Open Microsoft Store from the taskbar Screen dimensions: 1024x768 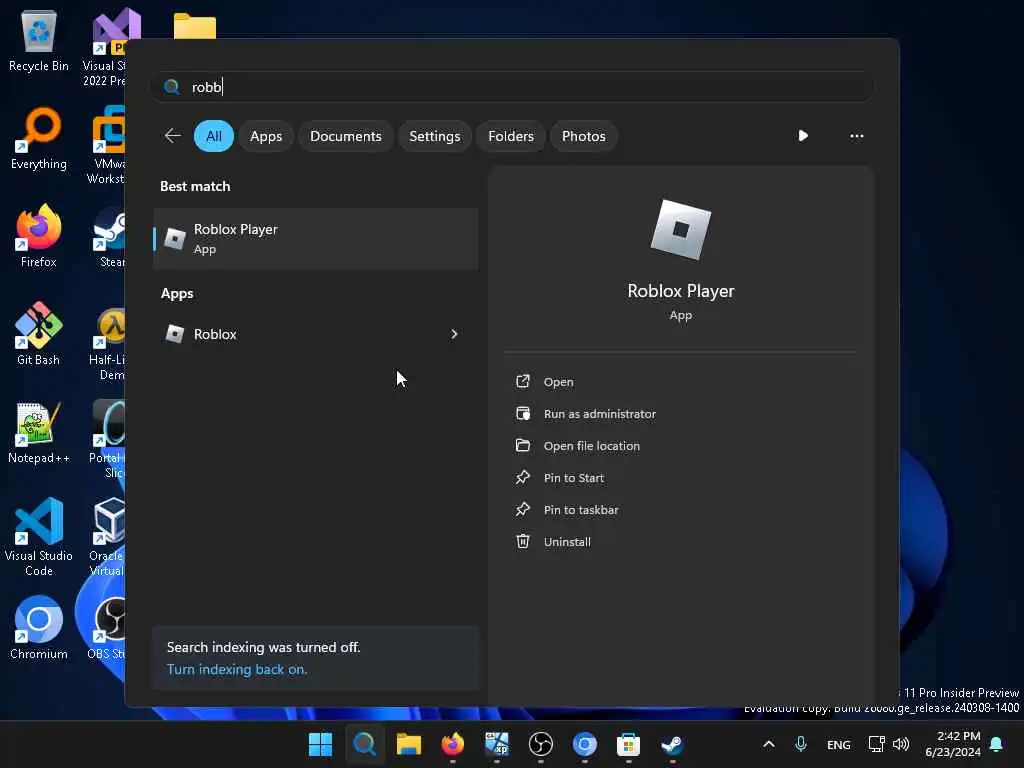pyautogui.click(x=628, y=744)
